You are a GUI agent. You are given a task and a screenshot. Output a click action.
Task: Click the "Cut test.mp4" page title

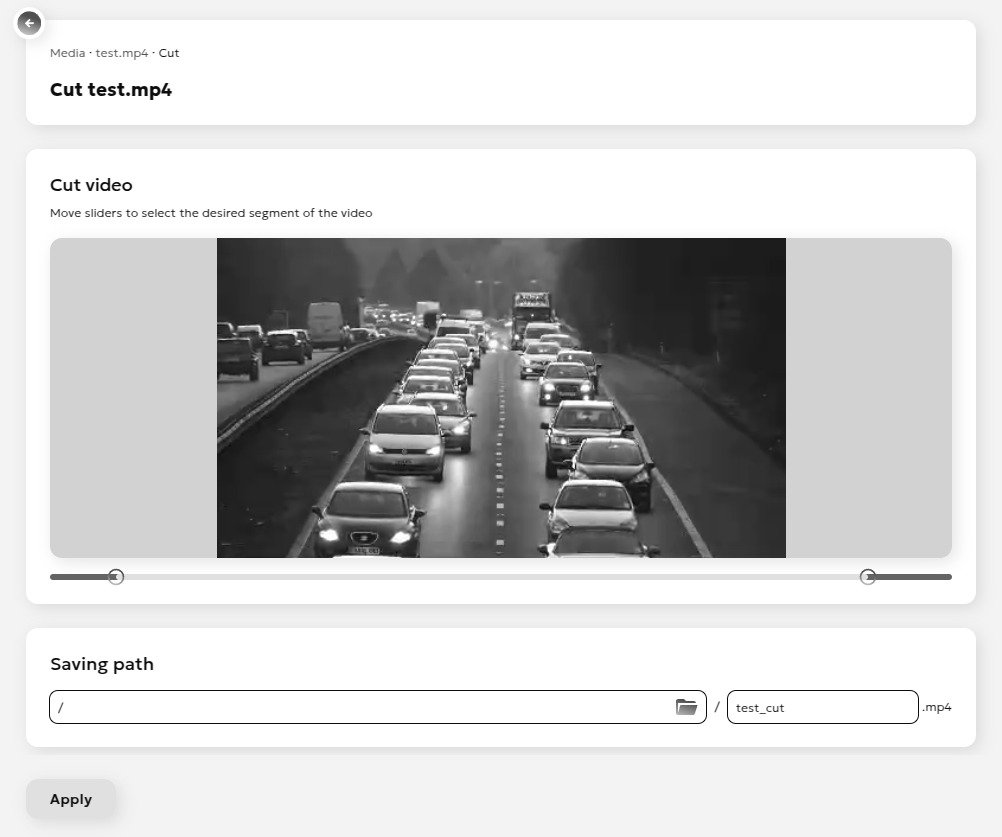coord(111,90)
